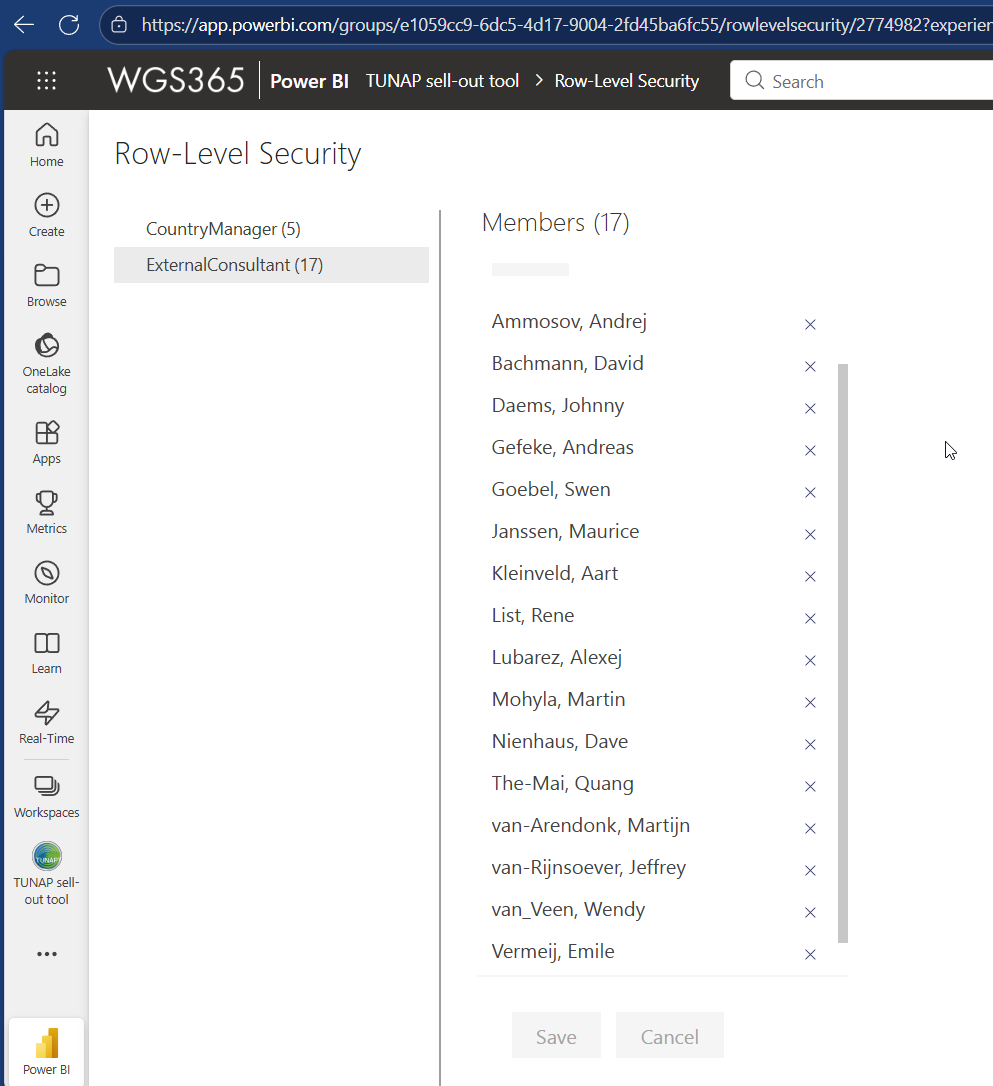Open the Browse section
Viewport: 993px width, 1086px height.
pos(46,285)
